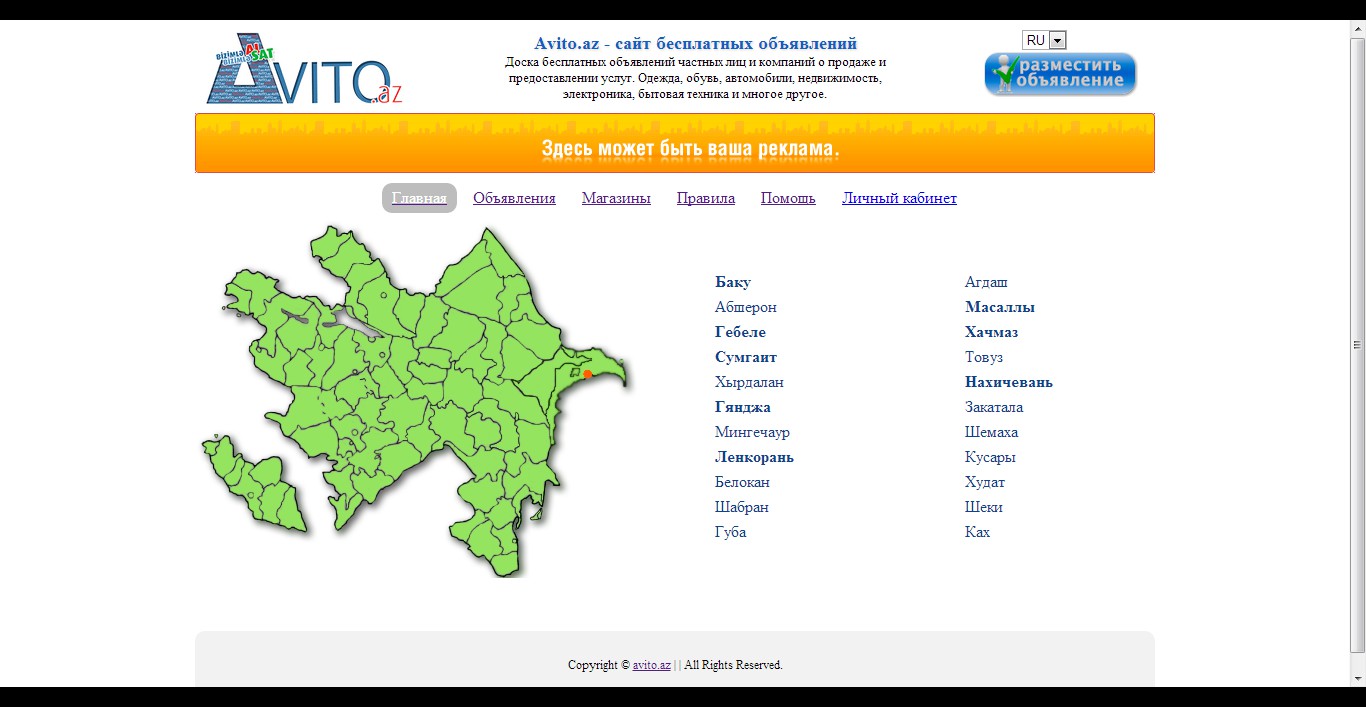Click the Белокан city link

click(x=742, y=482)
